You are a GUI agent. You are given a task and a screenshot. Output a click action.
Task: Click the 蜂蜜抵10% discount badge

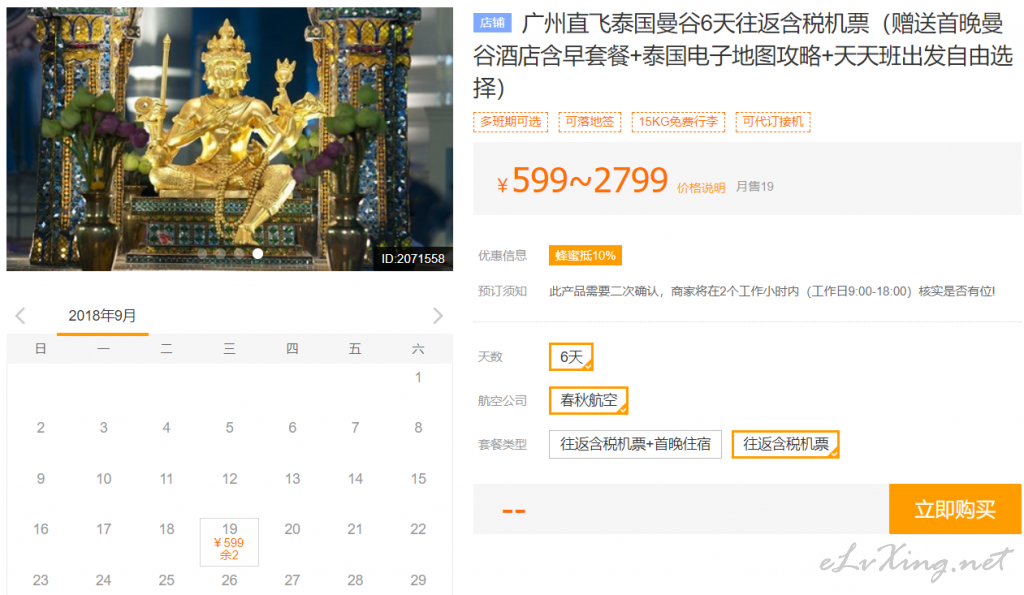click(585, 255)
